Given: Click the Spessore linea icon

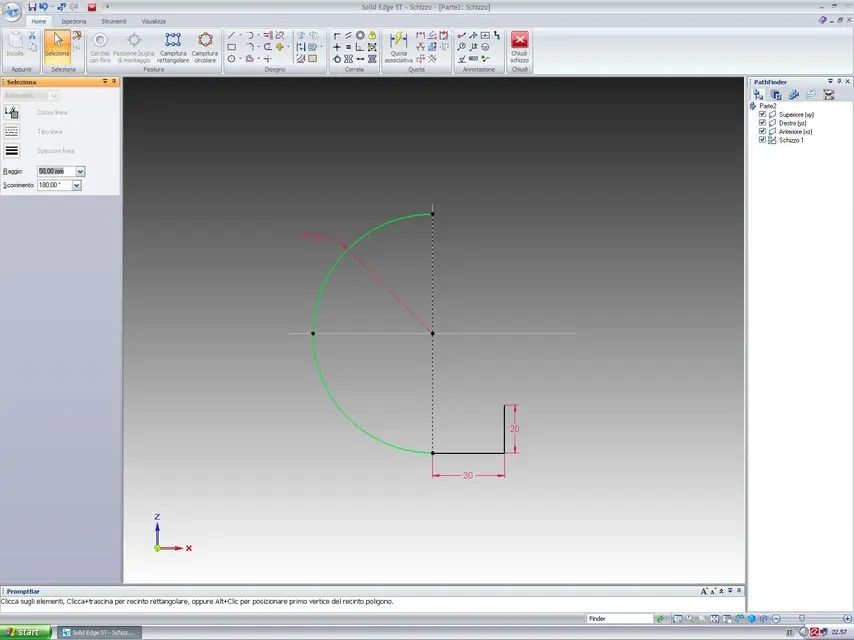Looking at the screenshot, I should [12, 151].
